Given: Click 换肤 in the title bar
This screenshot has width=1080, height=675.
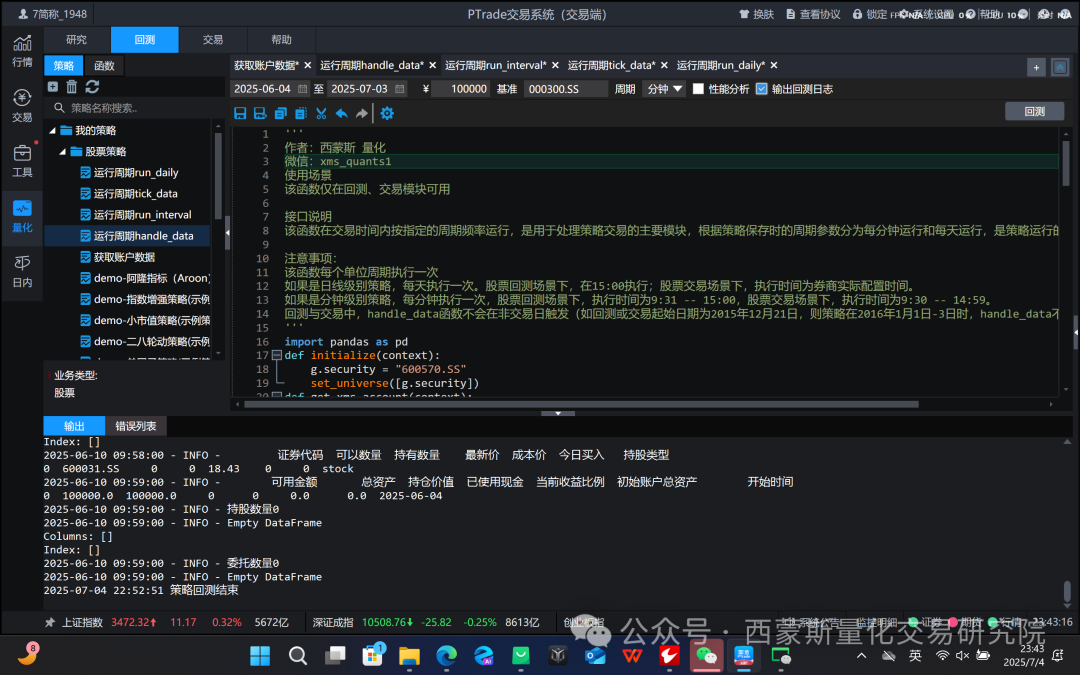Looking at the screenshot, I should 756,14.
